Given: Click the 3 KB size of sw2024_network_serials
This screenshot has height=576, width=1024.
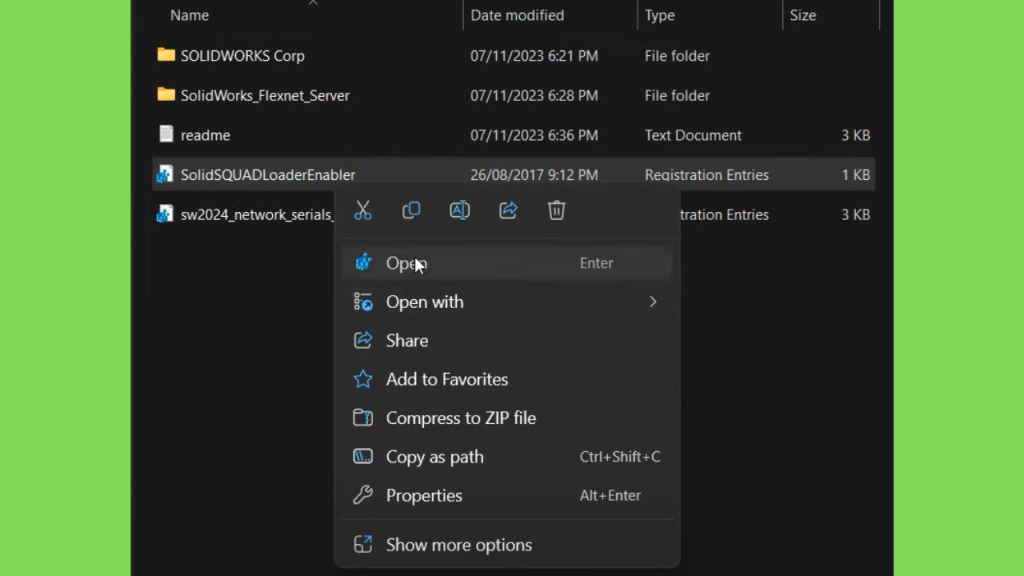Looking at the screenshot, I should [856, 215].
